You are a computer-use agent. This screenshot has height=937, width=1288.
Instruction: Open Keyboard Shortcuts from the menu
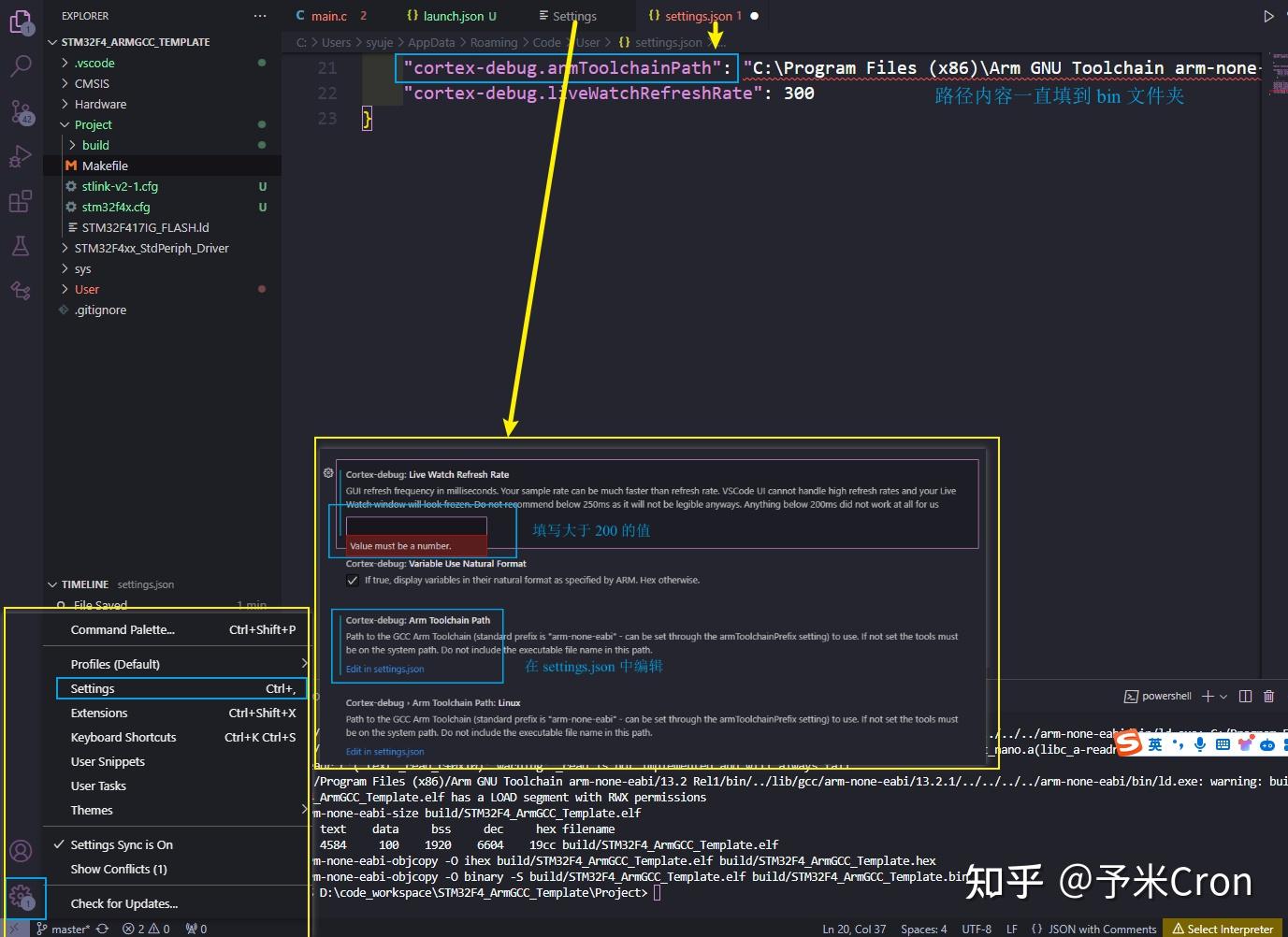pos(123,737)
